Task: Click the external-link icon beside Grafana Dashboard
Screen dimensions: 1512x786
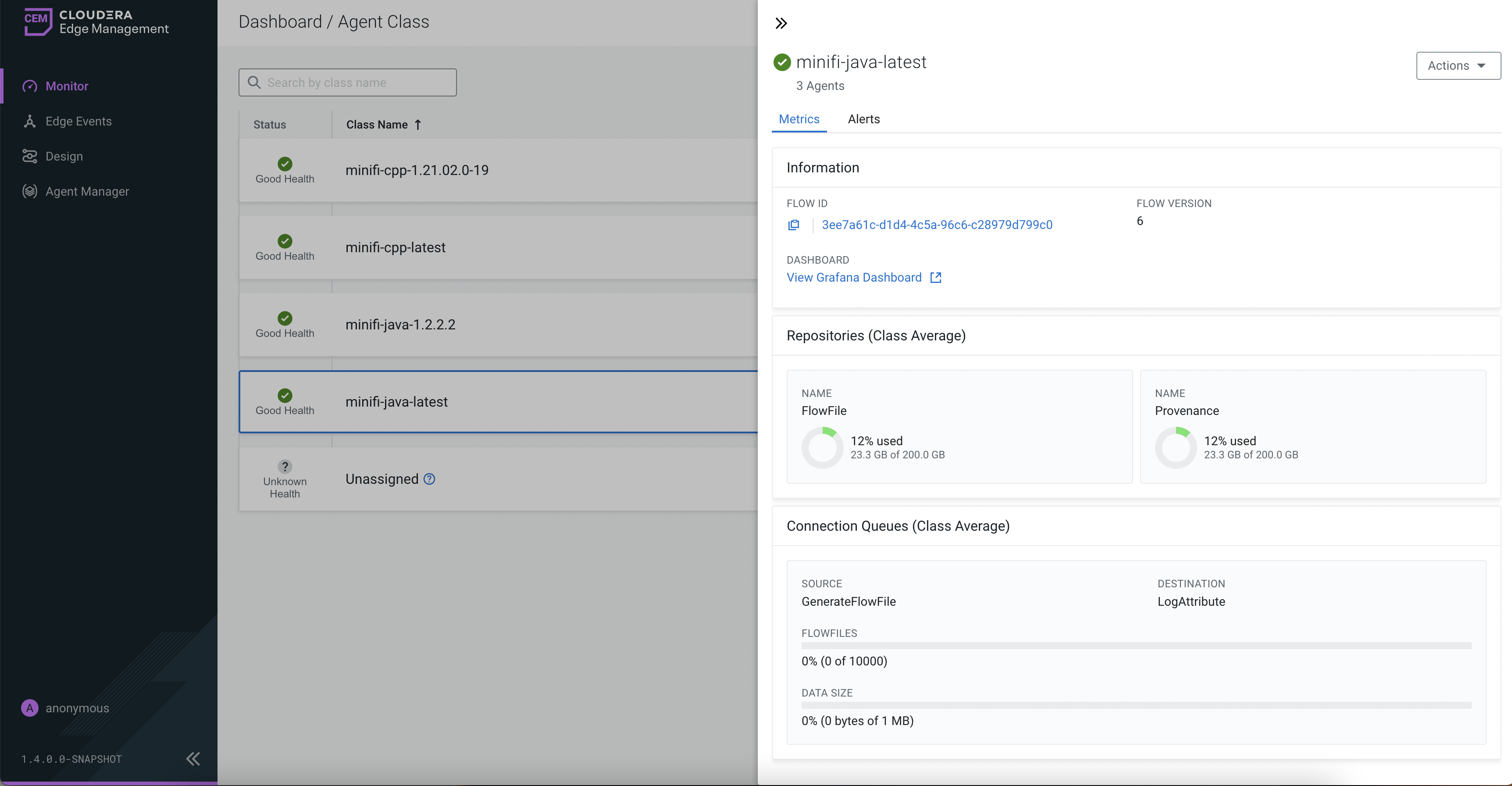Action: coord(936,278)
